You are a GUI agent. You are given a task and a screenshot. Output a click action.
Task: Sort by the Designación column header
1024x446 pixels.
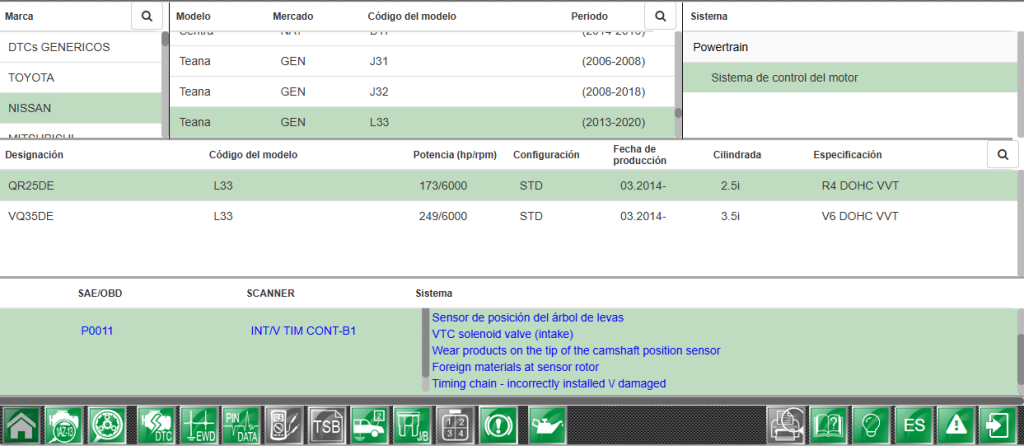[34, 155]
